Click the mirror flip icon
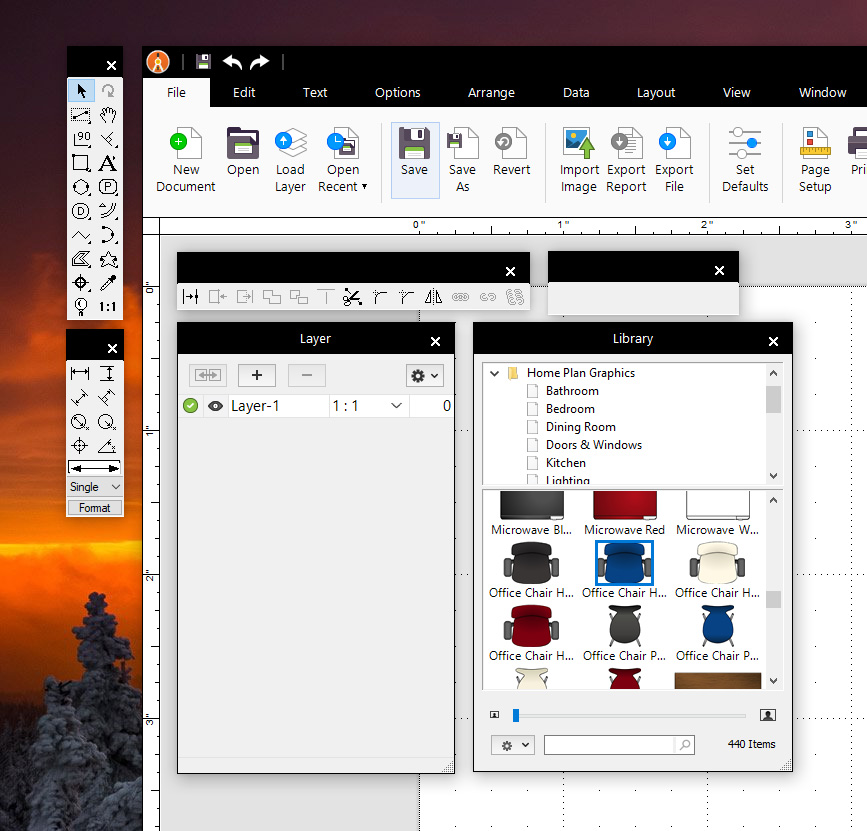The height and width of the screenshot is (831, 867). coord(433,297)
